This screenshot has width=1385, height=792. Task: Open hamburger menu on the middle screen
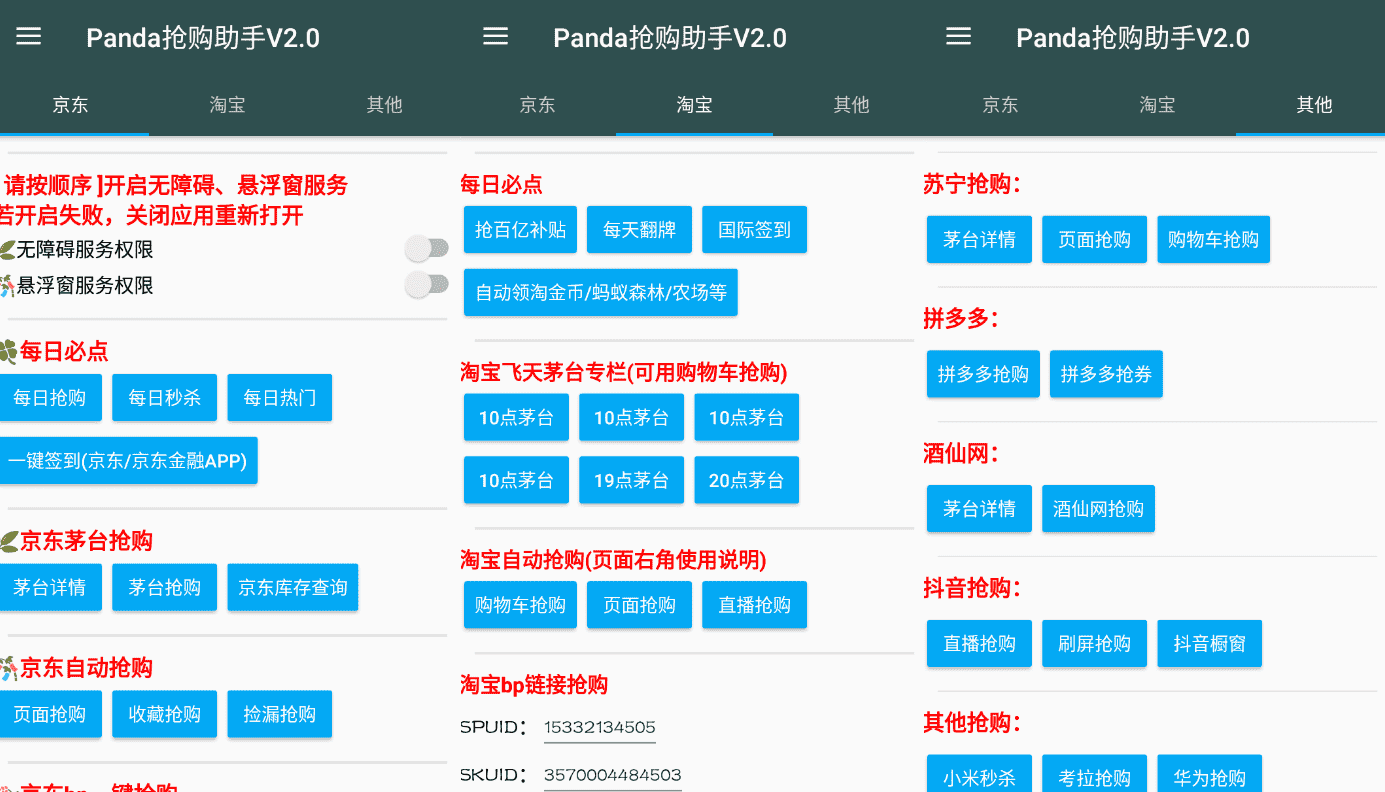[x=496, y=37]
